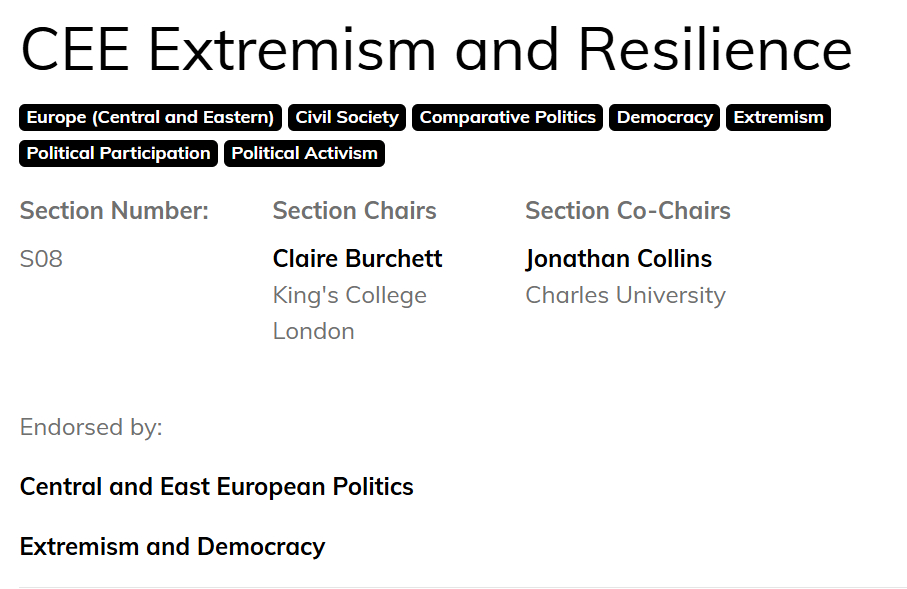Screen dimensions: 907x589
Task: Open the Comparative Politics tag
Action: 507,118
